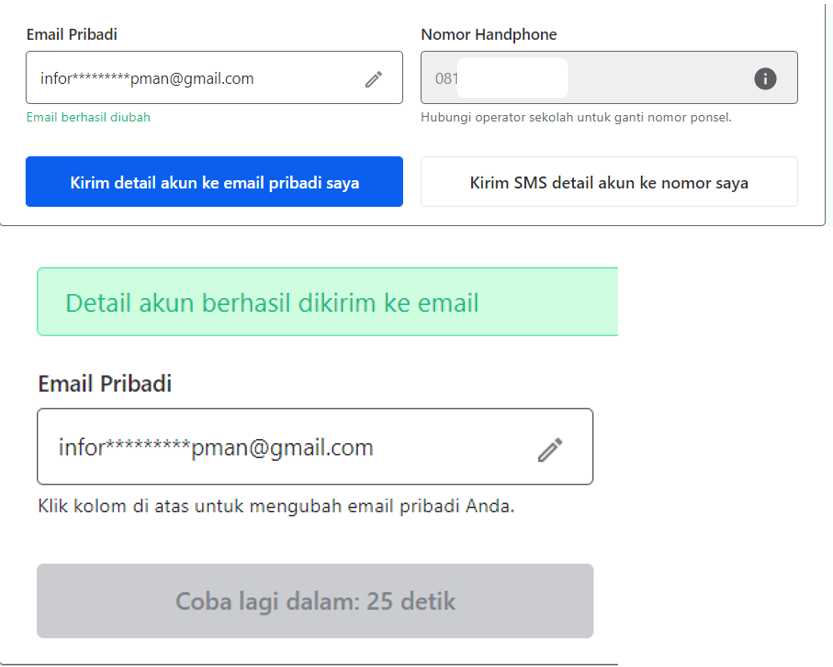833x667 pixels.
Task: Click 'Kirim SMS detail akun ke nomor saya'
Action: pyautogui.click(x=609, y=182)
